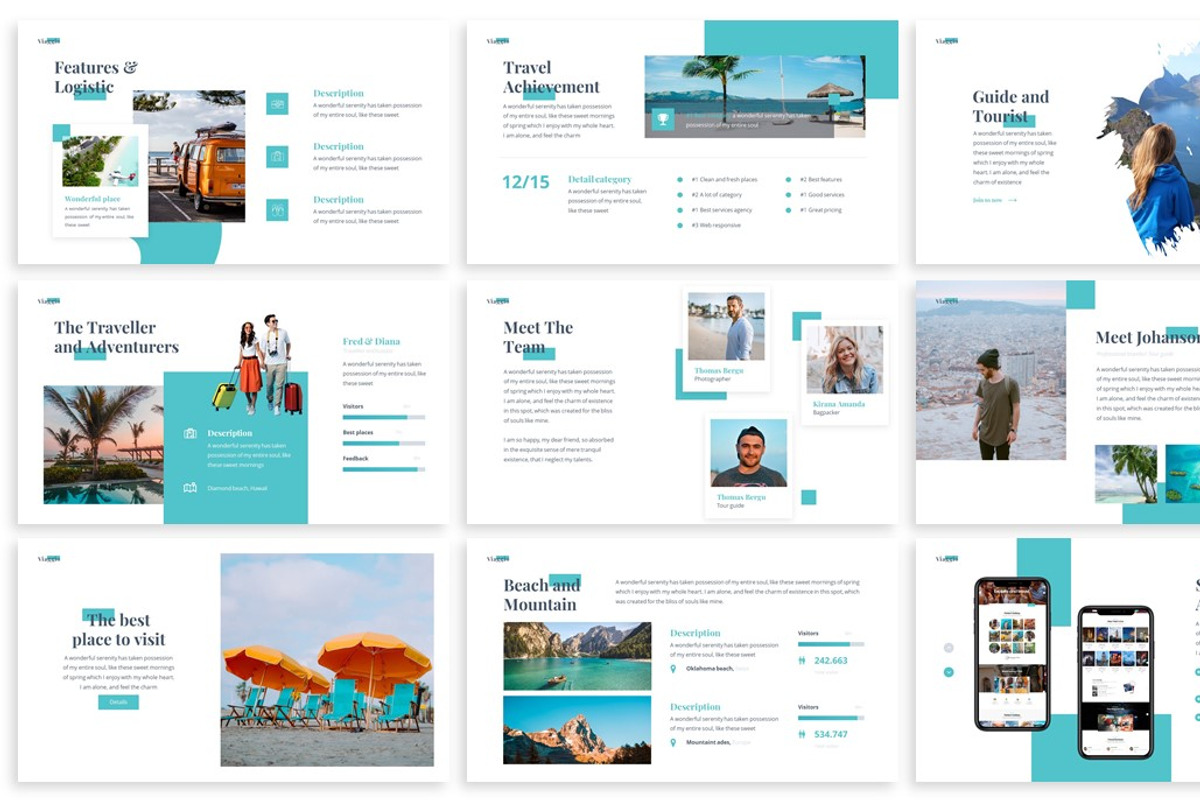Screen dimensions: 1200x800
Task: Click the logo on the Meet The Team slide
Action: coord(498,301)
